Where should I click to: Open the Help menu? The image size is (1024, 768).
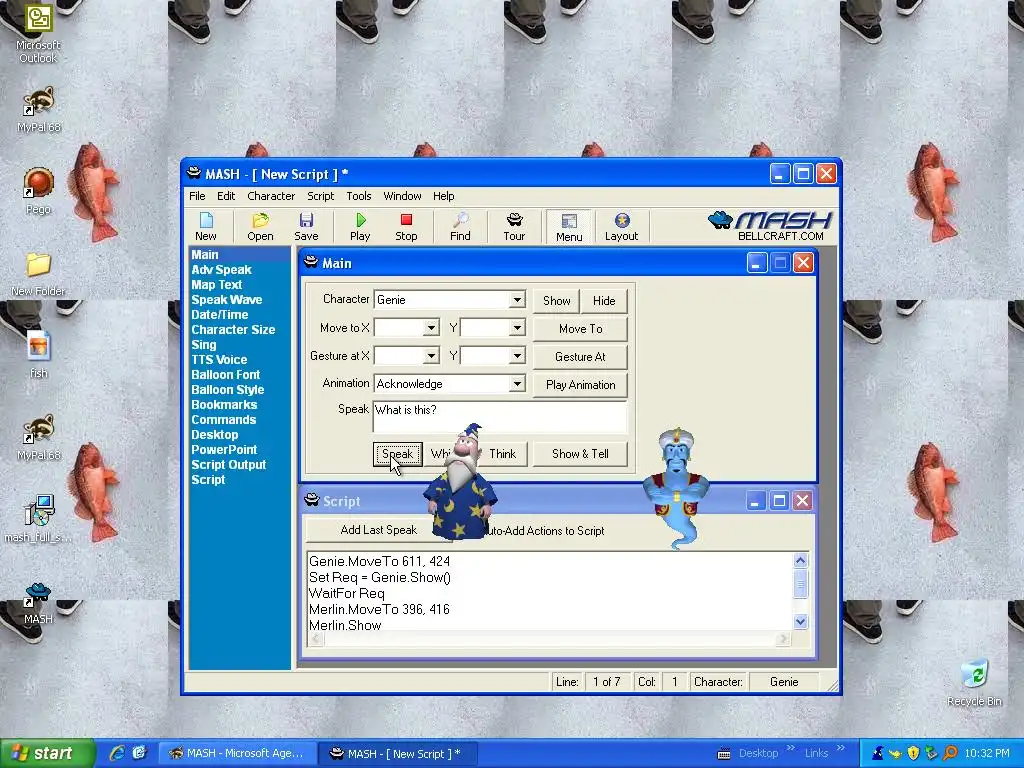point(443,196)
